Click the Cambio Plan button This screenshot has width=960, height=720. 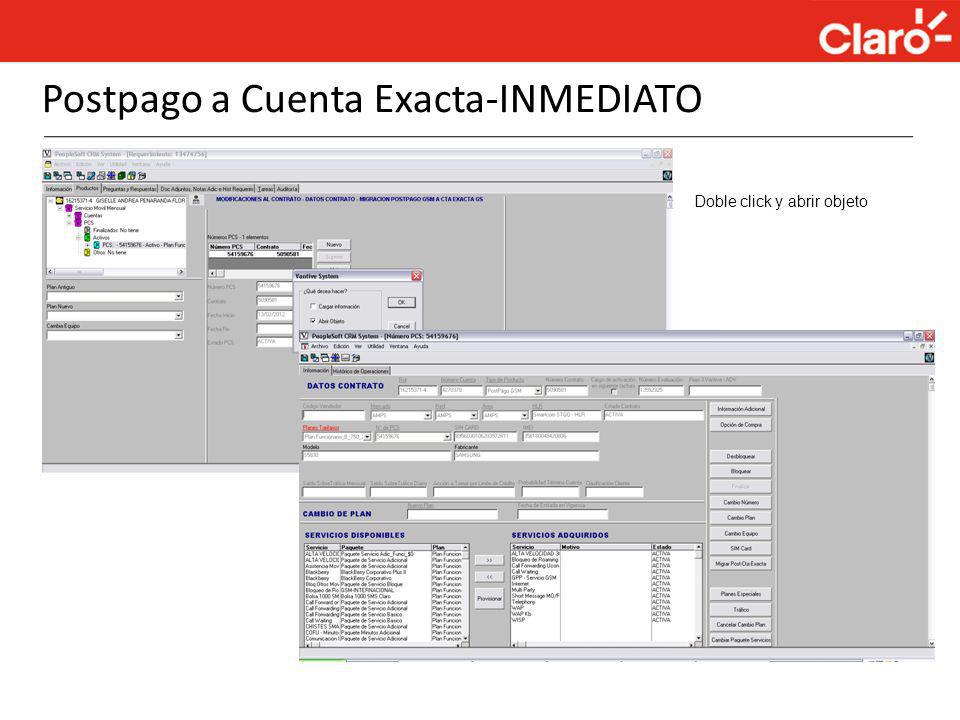[741, 518]
